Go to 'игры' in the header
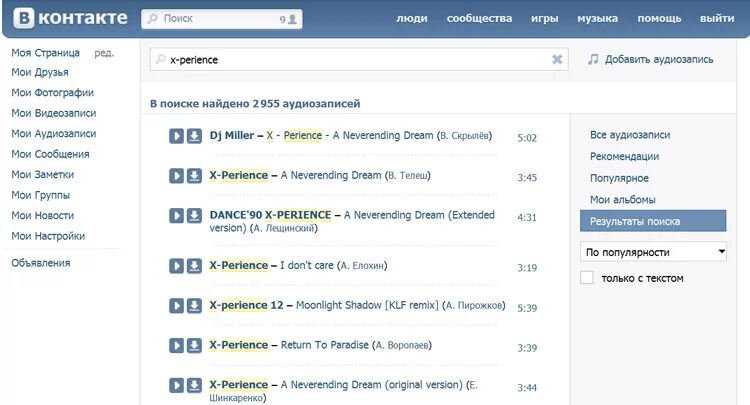This screenshot has height=405, width=750. [x=544, y=19]
